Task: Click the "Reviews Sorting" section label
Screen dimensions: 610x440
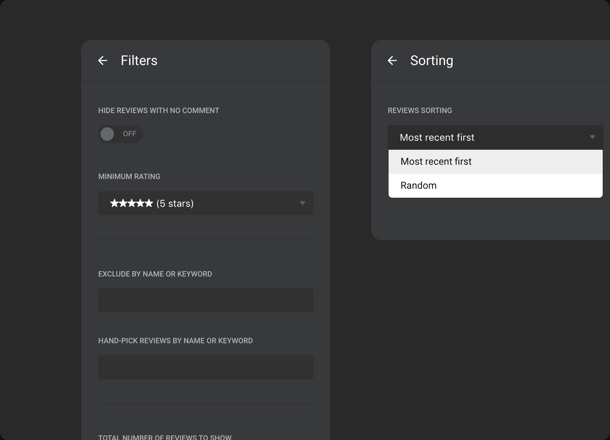Action: click(x=420, y=110)
